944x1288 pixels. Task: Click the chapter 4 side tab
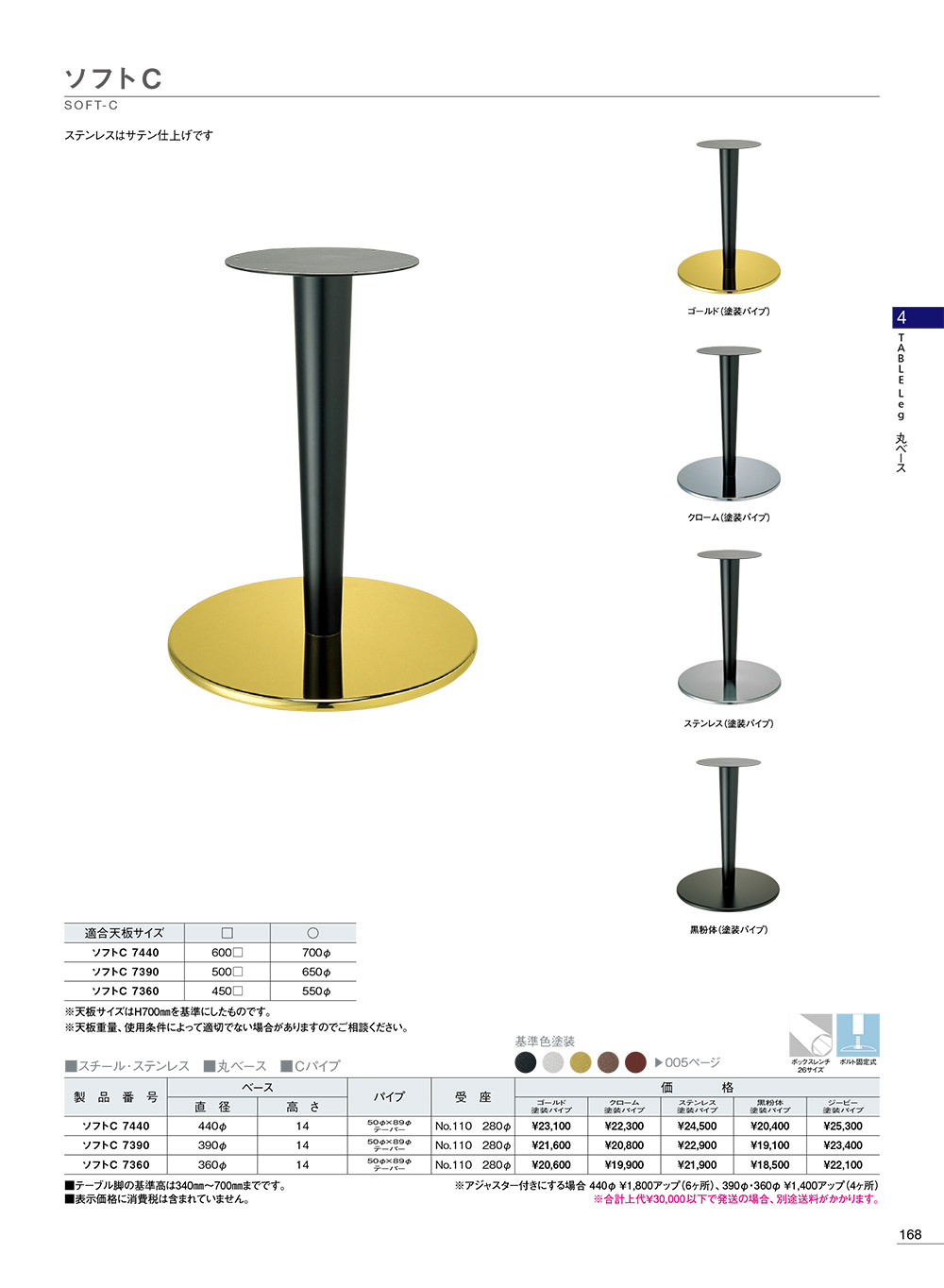(917, 317)
